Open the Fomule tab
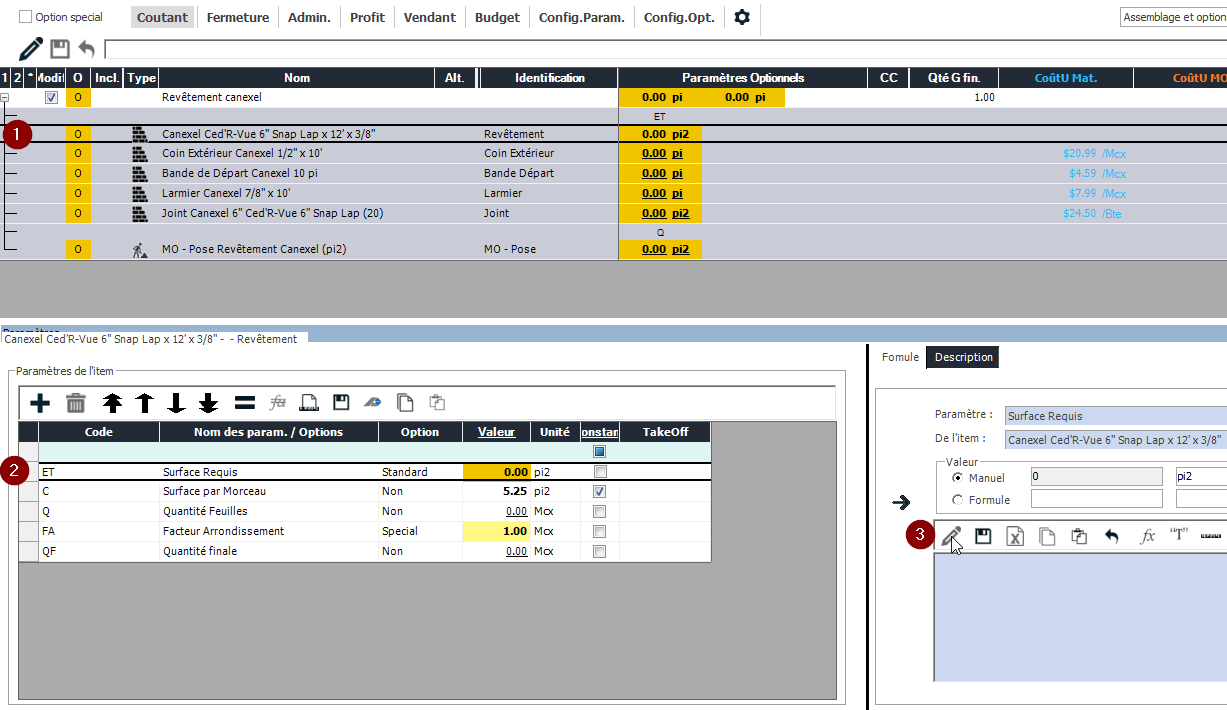This screenshot has width=1227, height=710. pyautogui.click(x=900, y=357)
